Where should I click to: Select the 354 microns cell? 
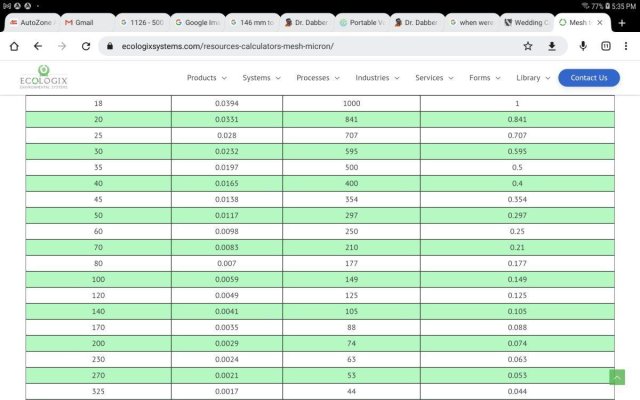pos(351,199)
